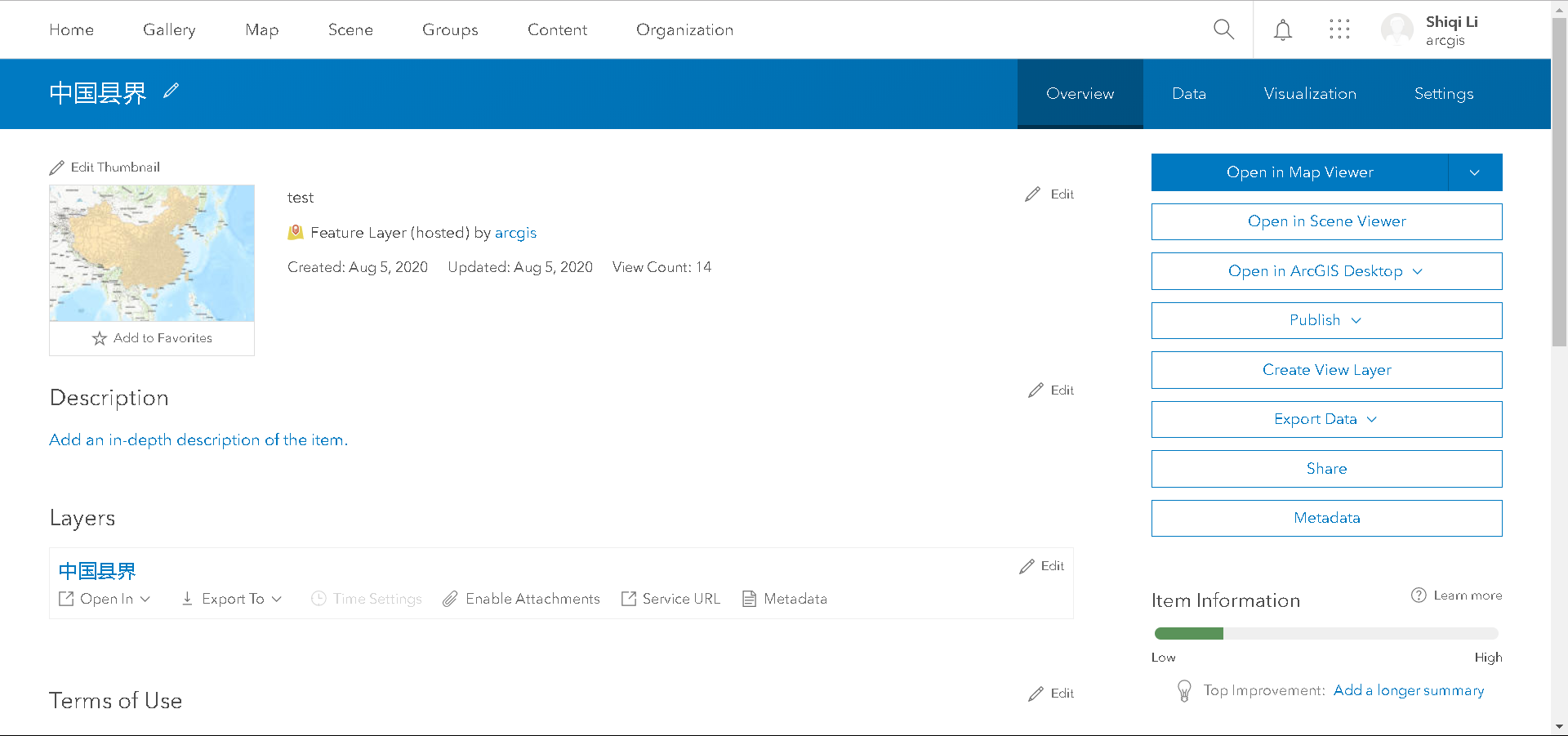Click the Open In external-link icon
Image resolution: width=1568 pixels, height=736 pixels.
(x=66, y=599)
